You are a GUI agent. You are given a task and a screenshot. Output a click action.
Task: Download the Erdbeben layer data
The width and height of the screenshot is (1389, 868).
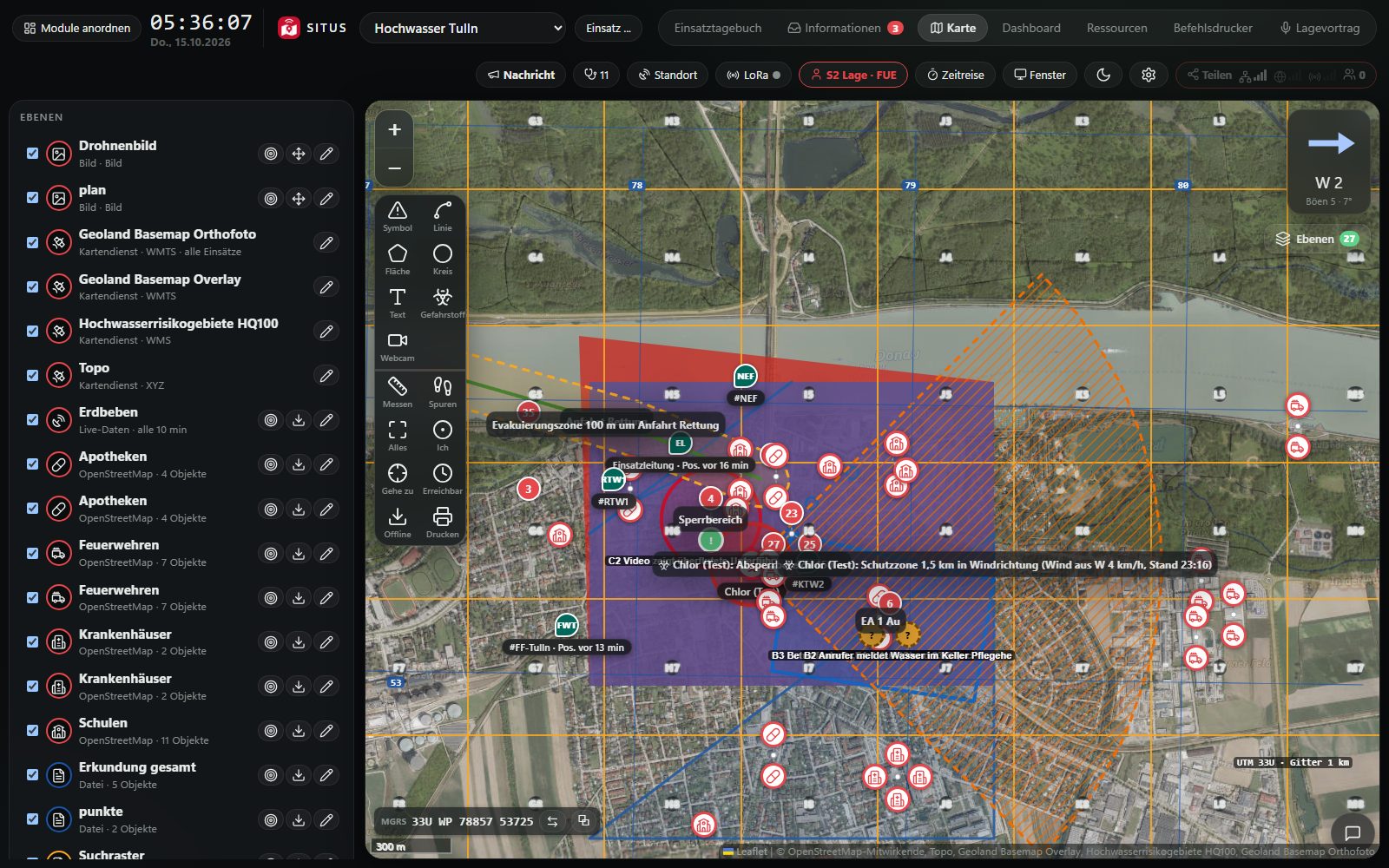(x=299, y=420)
